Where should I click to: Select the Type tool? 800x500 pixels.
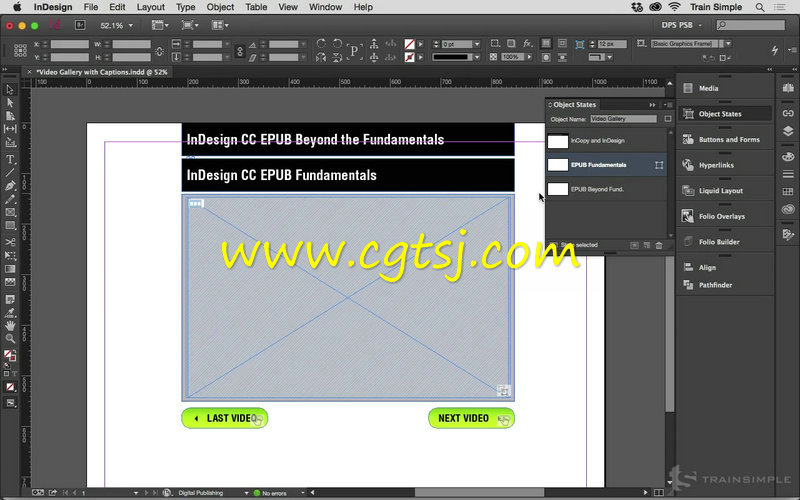[x=10, y=159]
